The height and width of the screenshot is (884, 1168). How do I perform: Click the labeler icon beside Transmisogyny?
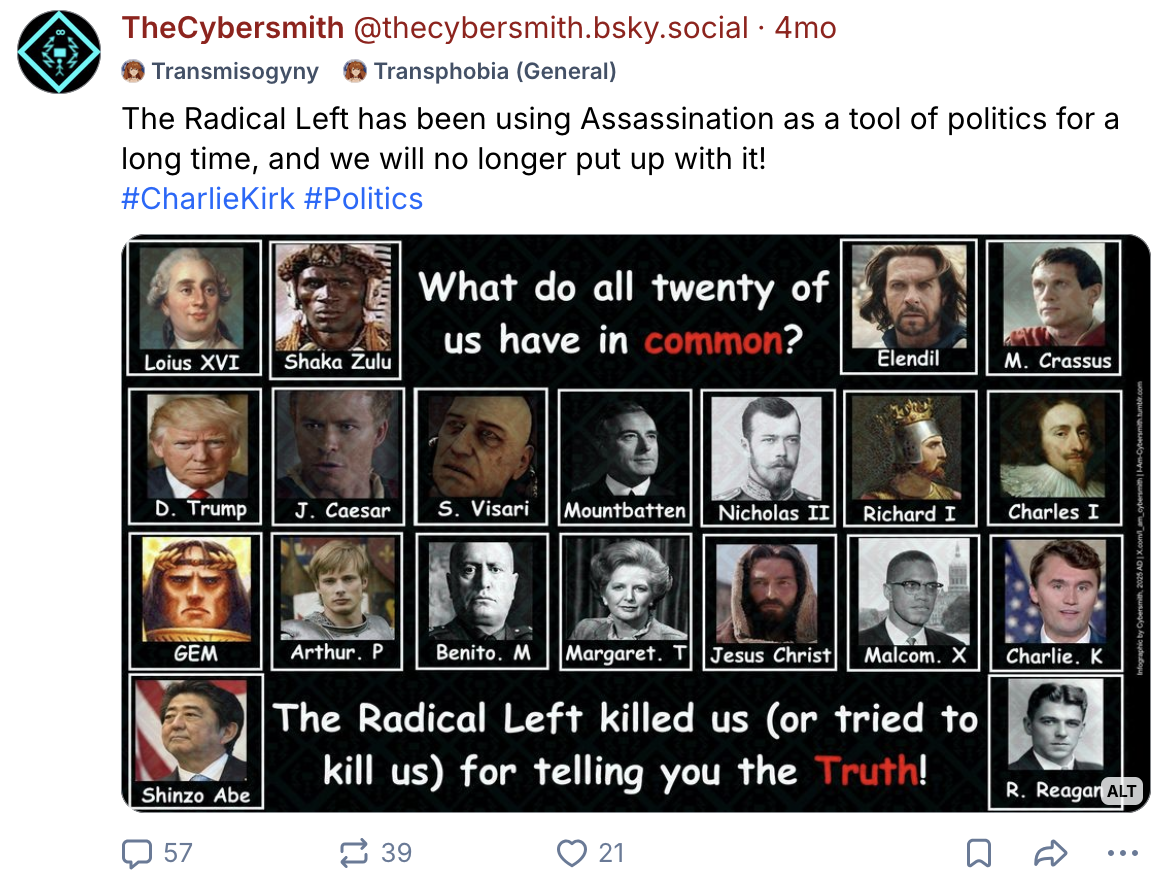133,72
